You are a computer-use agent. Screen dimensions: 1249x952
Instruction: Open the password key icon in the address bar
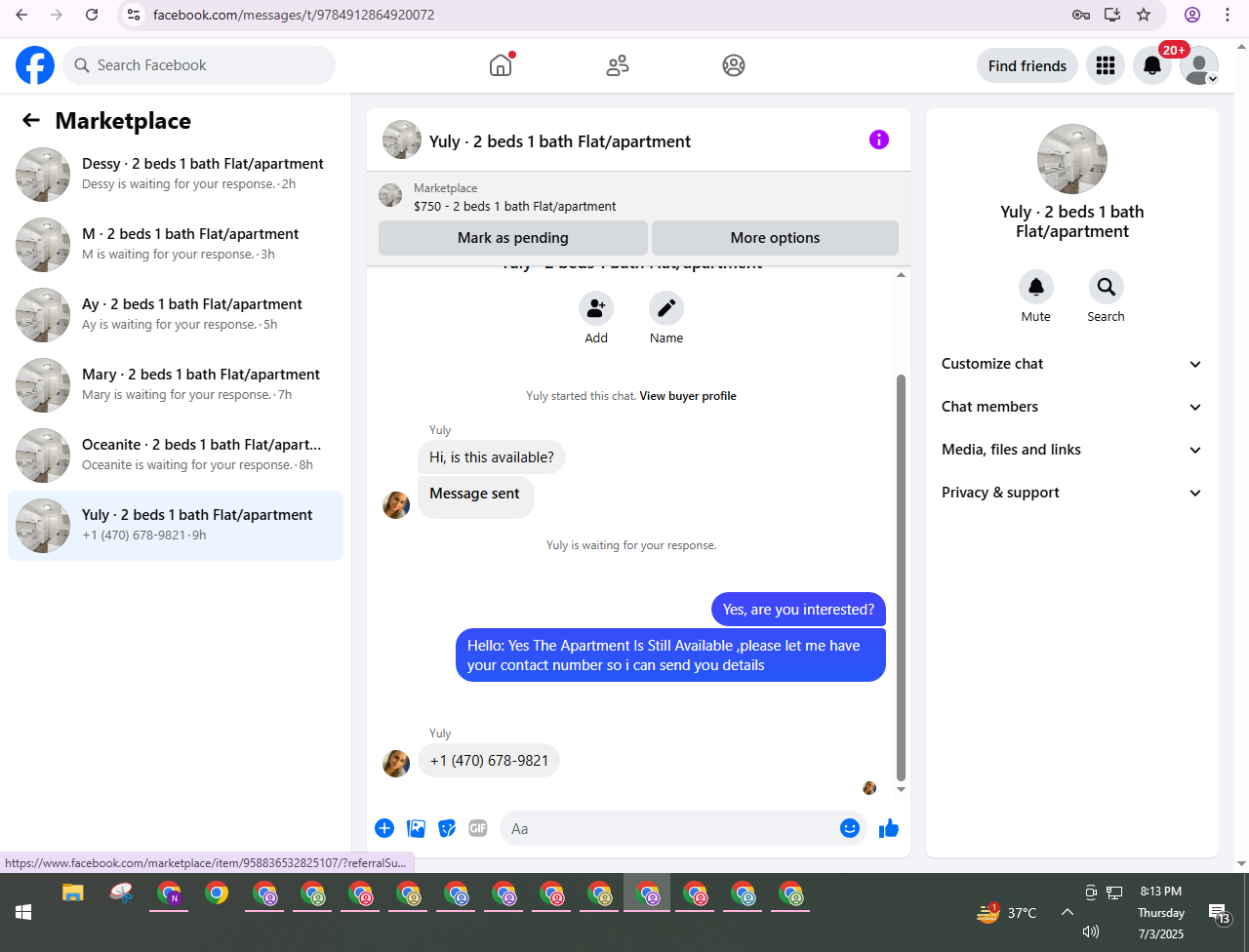(1080, 15)
